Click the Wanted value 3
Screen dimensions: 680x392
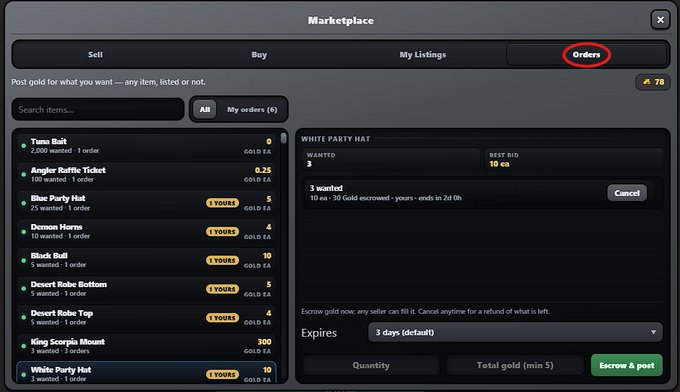click(309, 164)
